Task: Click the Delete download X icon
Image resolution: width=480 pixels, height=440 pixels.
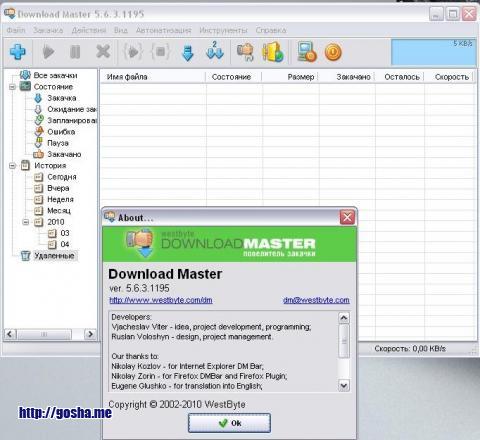Action: coord(103,52)
